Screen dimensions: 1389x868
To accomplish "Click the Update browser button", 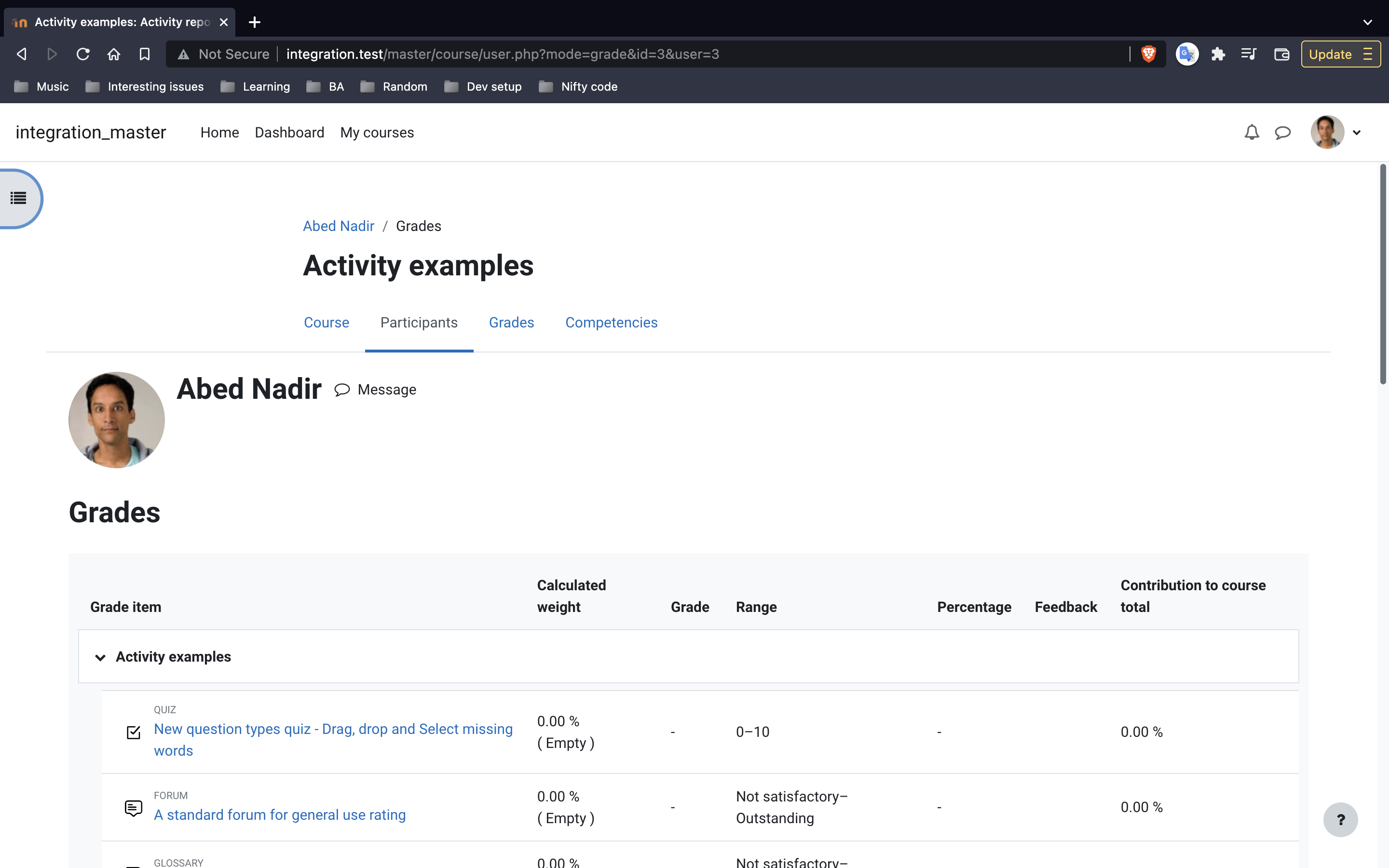I will point(1340,54).
